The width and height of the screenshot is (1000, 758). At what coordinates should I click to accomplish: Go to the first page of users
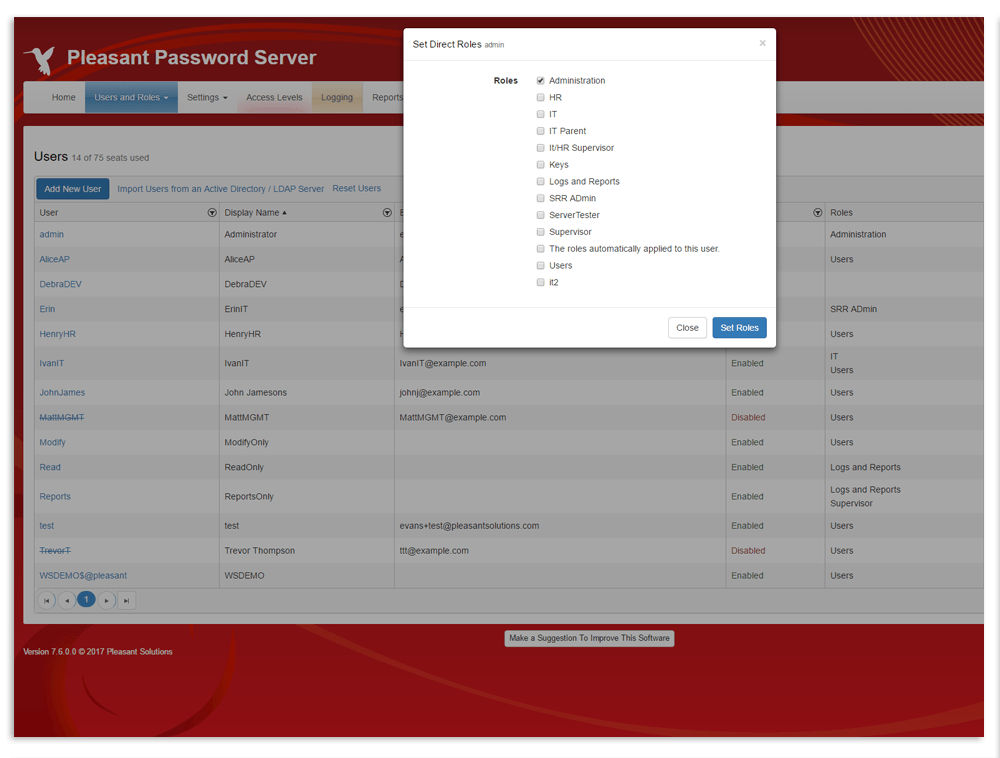coord(46,600)
